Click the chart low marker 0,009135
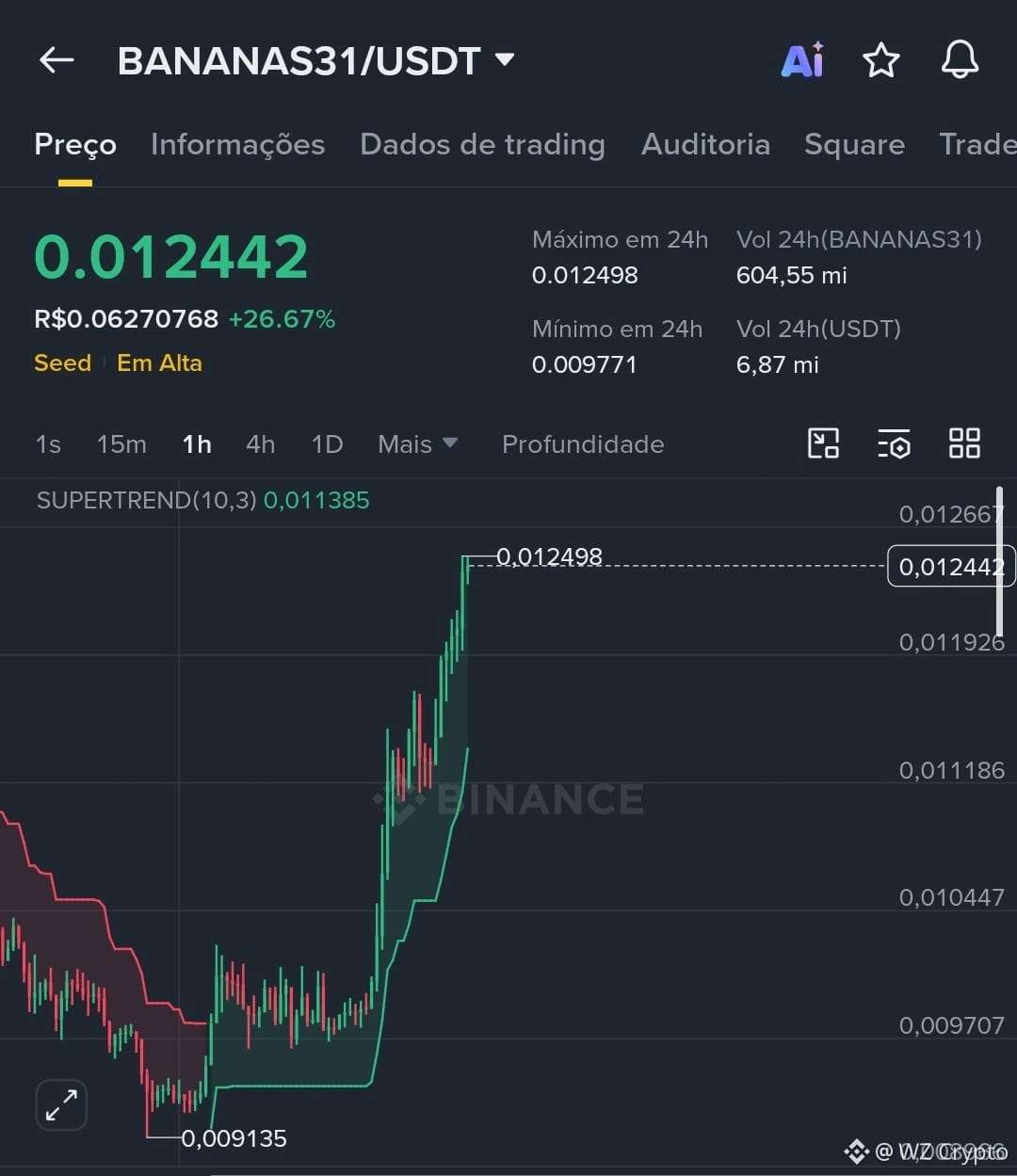Image resolution: width=1017 pixels, height=1176 pixels. (234, 1138)
